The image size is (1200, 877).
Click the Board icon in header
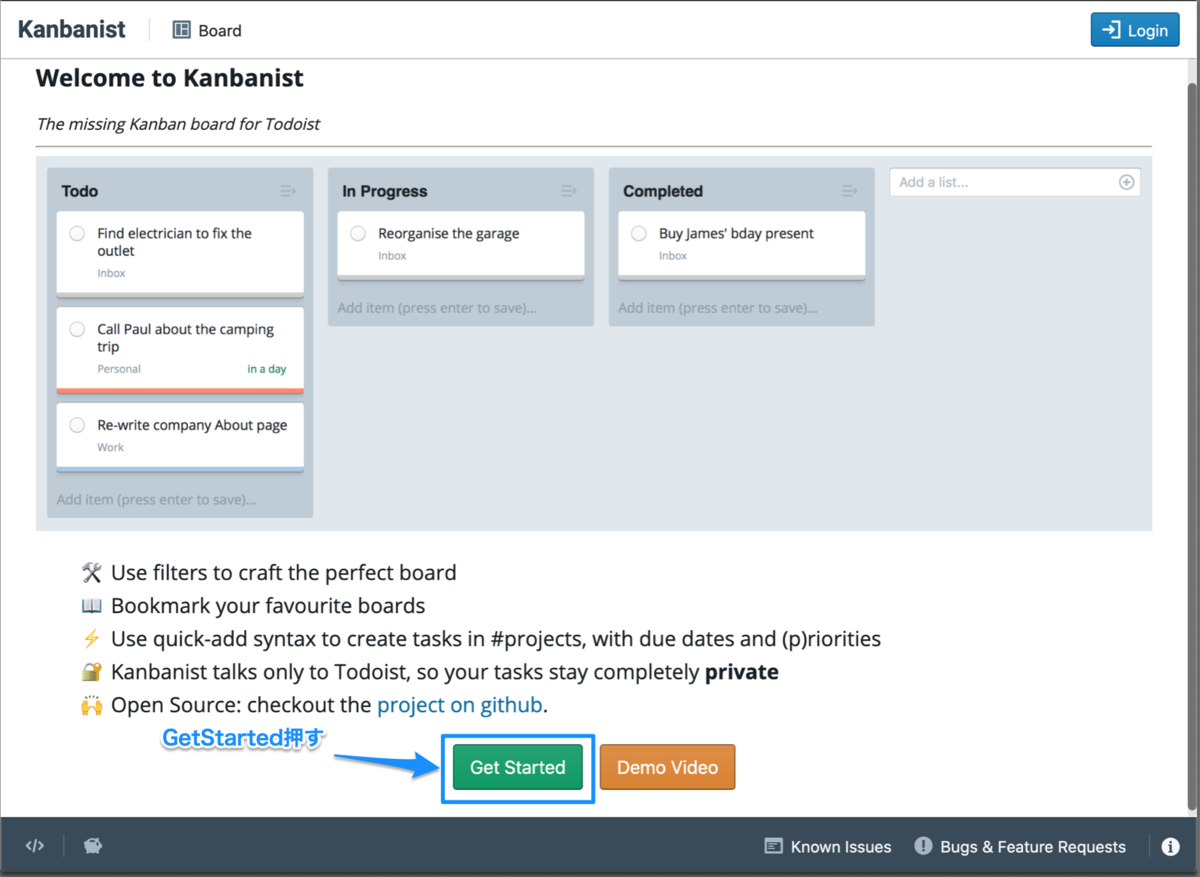click(181, 30)
